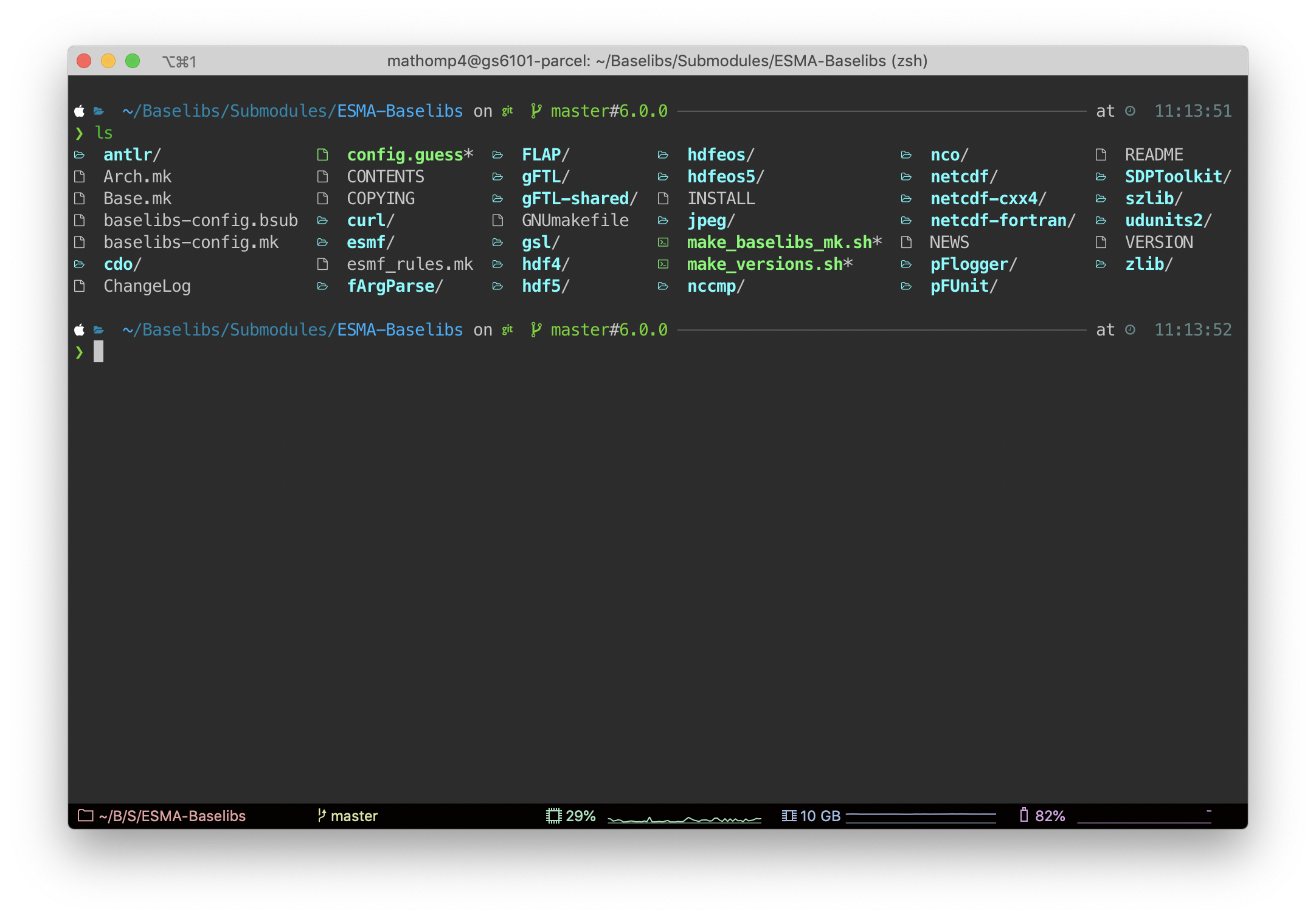Viewport: 1316px width, 919px height.
Task: Click the battery icon next to 82%
Action: click(1025, 816)
